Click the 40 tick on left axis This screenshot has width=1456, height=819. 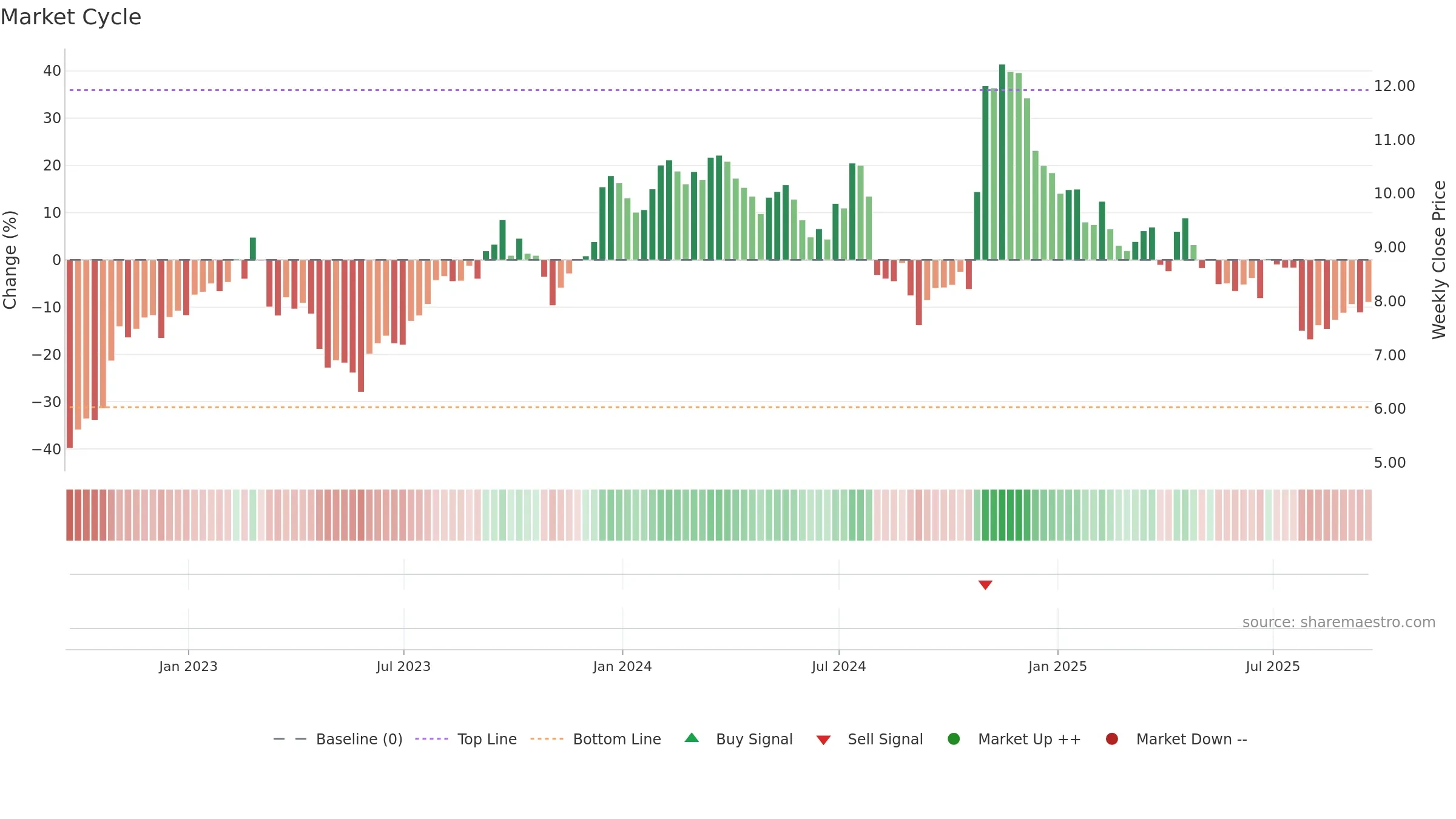[52, 71]
